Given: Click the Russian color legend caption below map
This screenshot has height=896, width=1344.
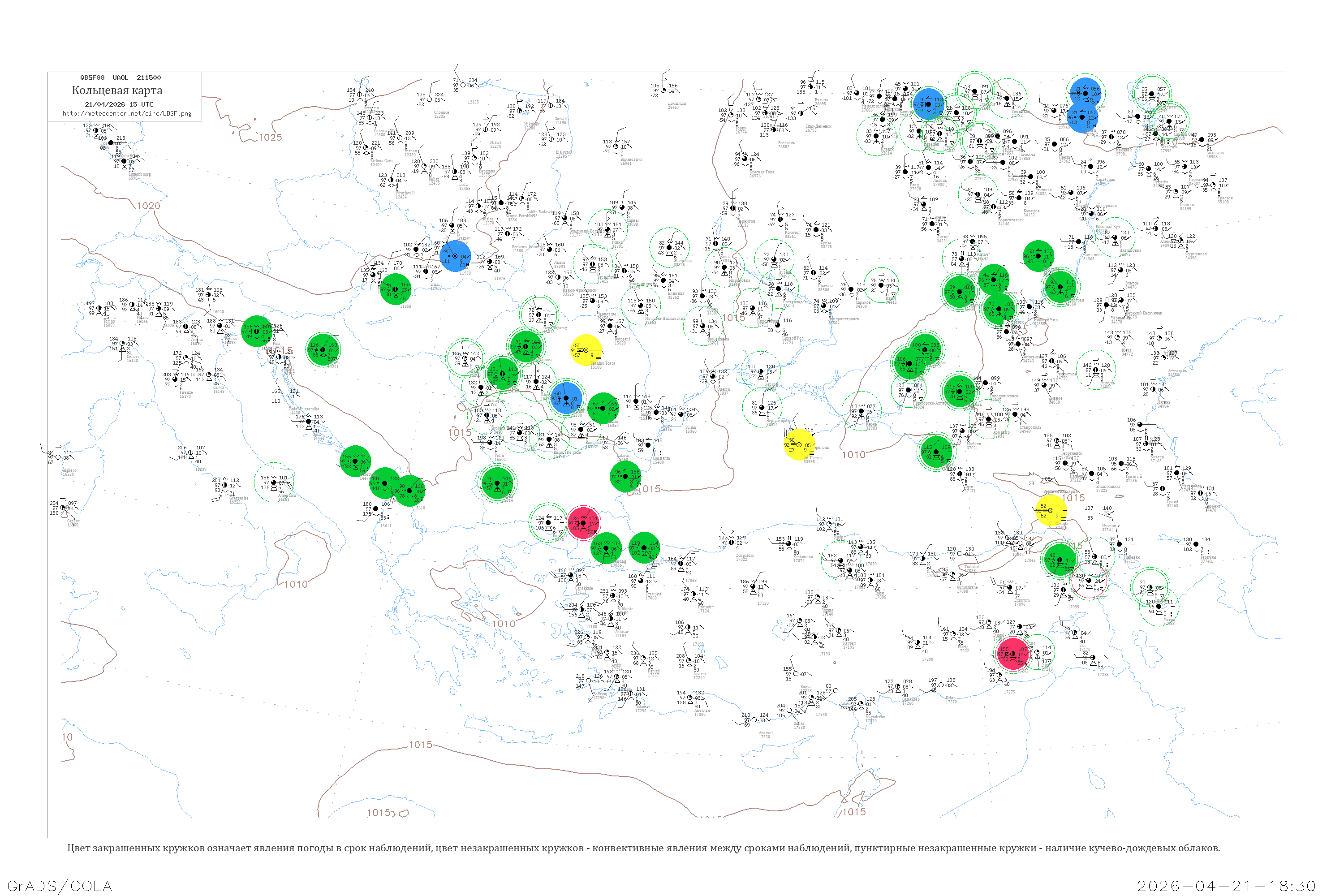Looking at the screenshot, I should [x=643, y=848].
